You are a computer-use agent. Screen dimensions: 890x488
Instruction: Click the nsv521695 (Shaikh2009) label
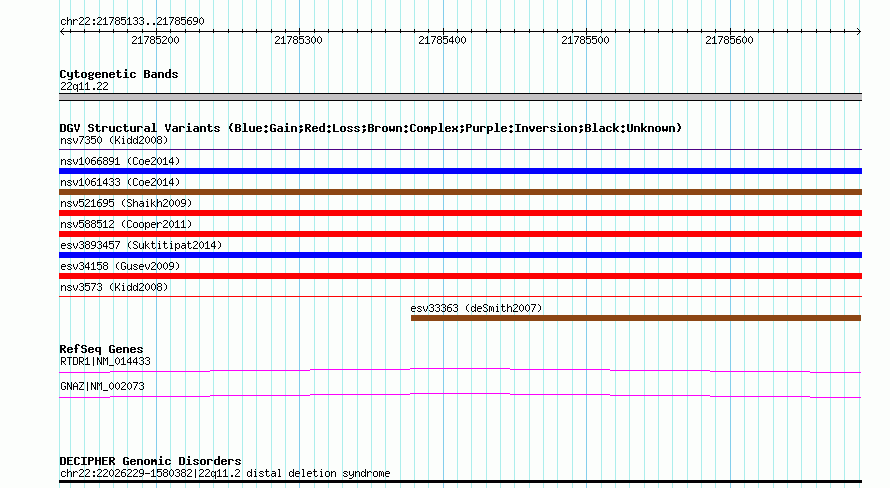point(126,203)
